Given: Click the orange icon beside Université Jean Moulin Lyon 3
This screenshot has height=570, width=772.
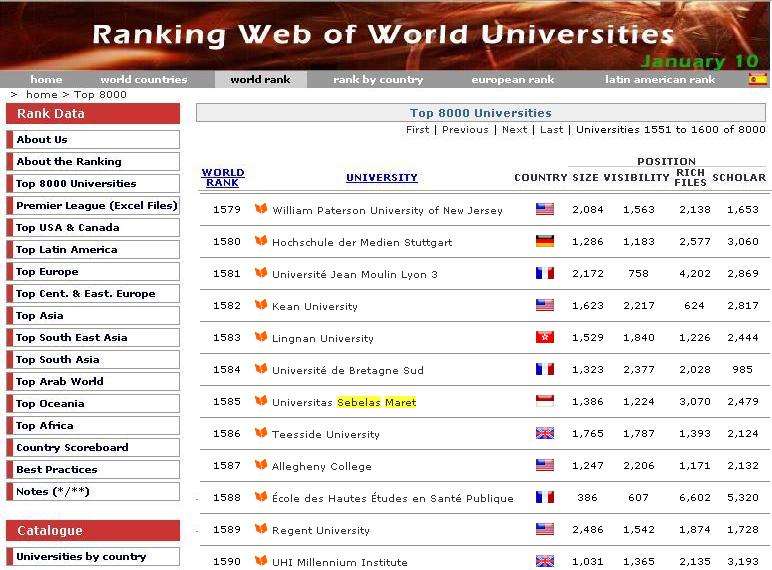Looking at the screenshot, I should pyautogui.click(x=261, y=273).
